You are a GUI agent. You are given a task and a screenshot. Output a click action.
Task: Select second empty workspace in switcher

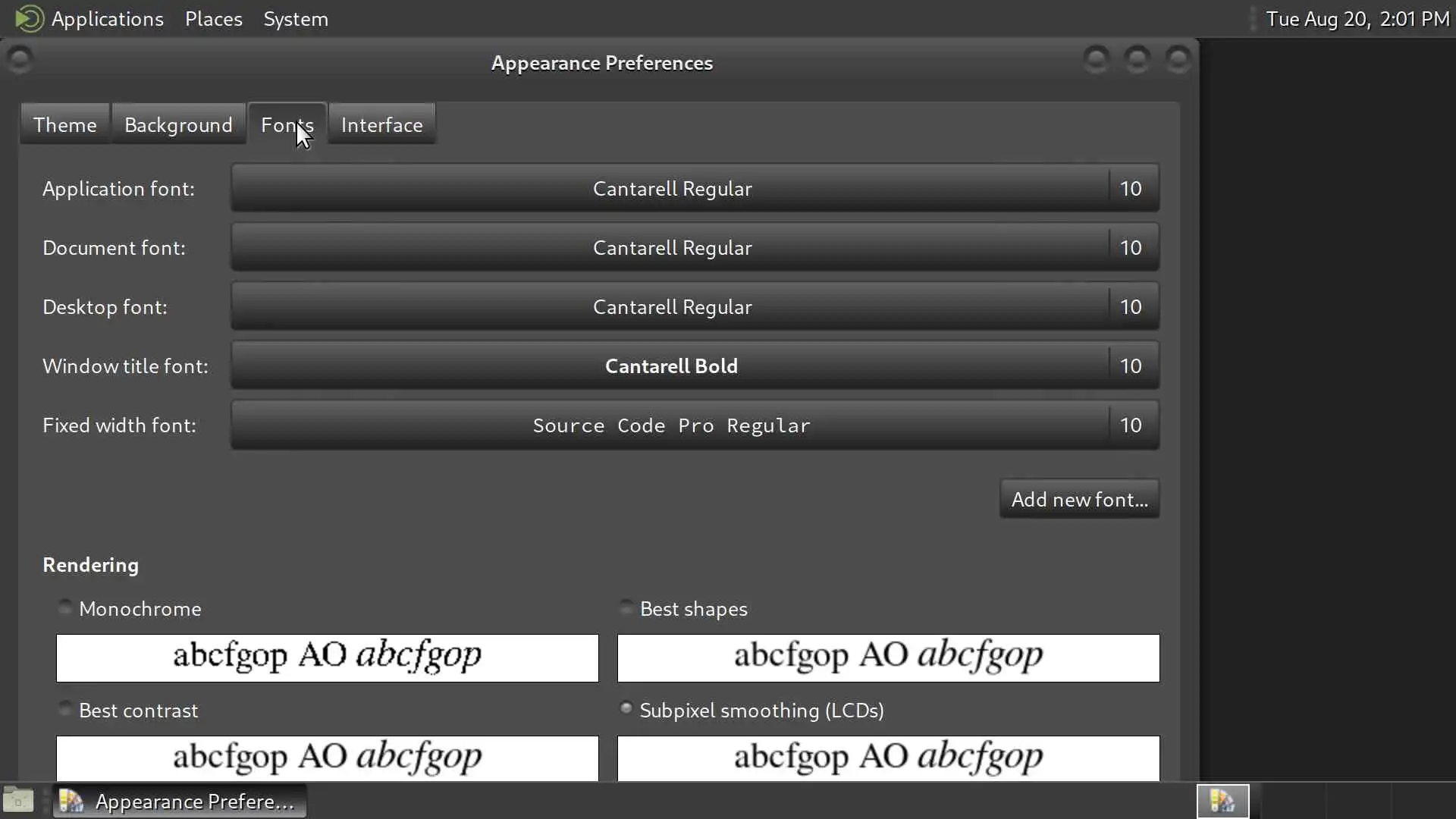1292,801
